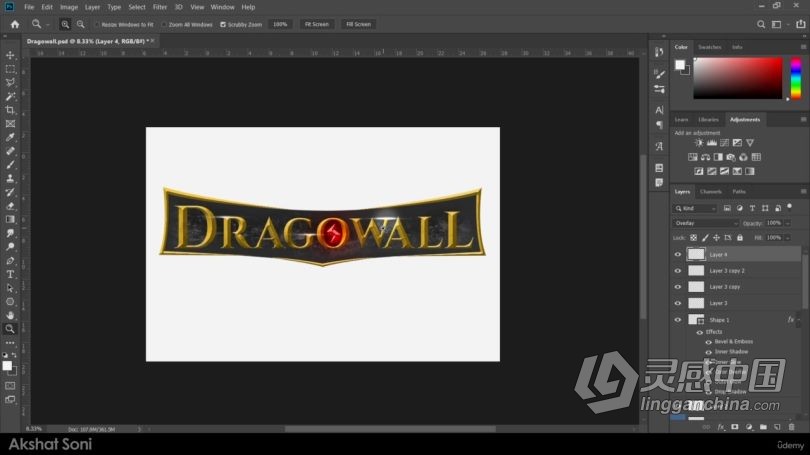Hide Layer 3 visibility eye
The width and height of the screenshot is (810, 455).
[678, 303]
